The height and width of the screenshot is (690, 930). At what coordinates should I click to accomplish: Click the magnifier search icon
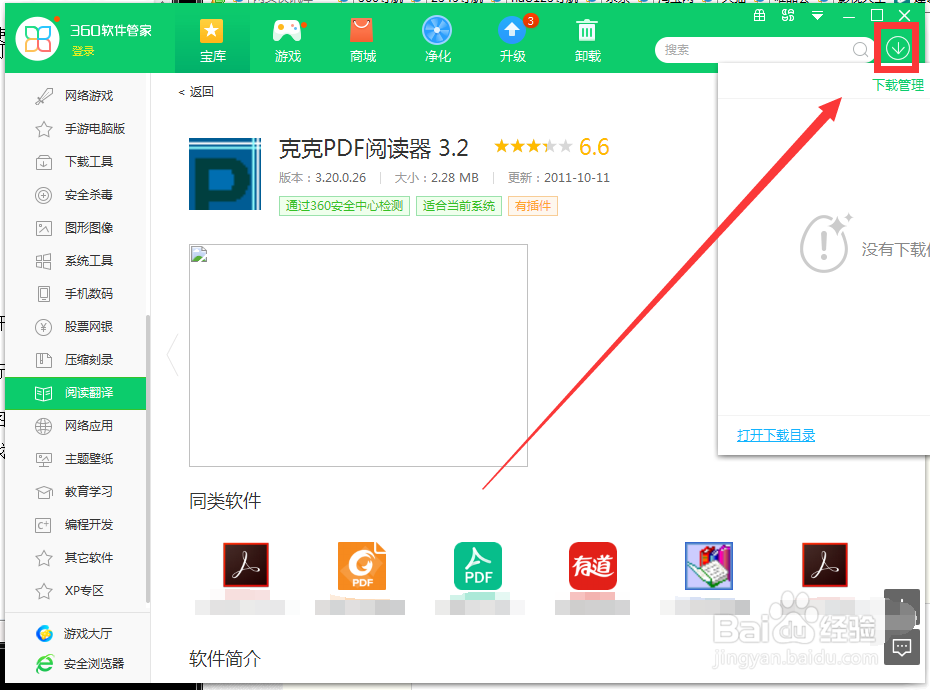861,50
